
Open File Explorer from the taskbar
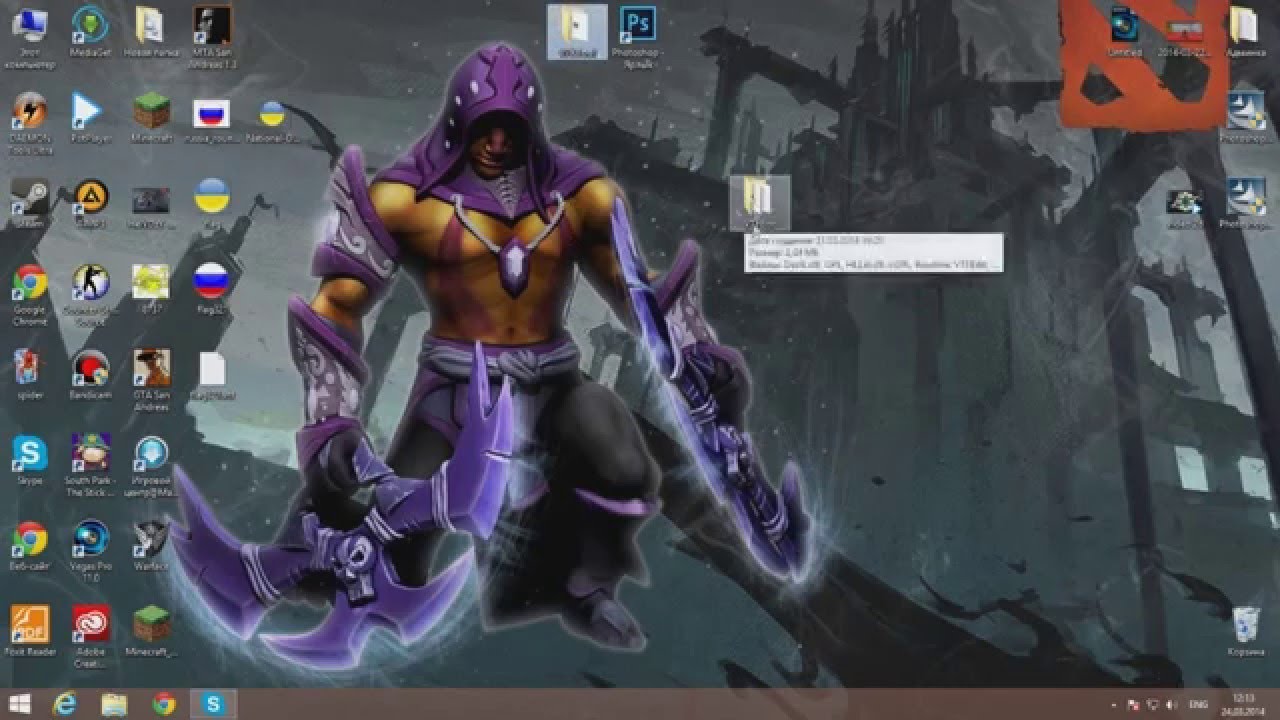tap(116, 704)
